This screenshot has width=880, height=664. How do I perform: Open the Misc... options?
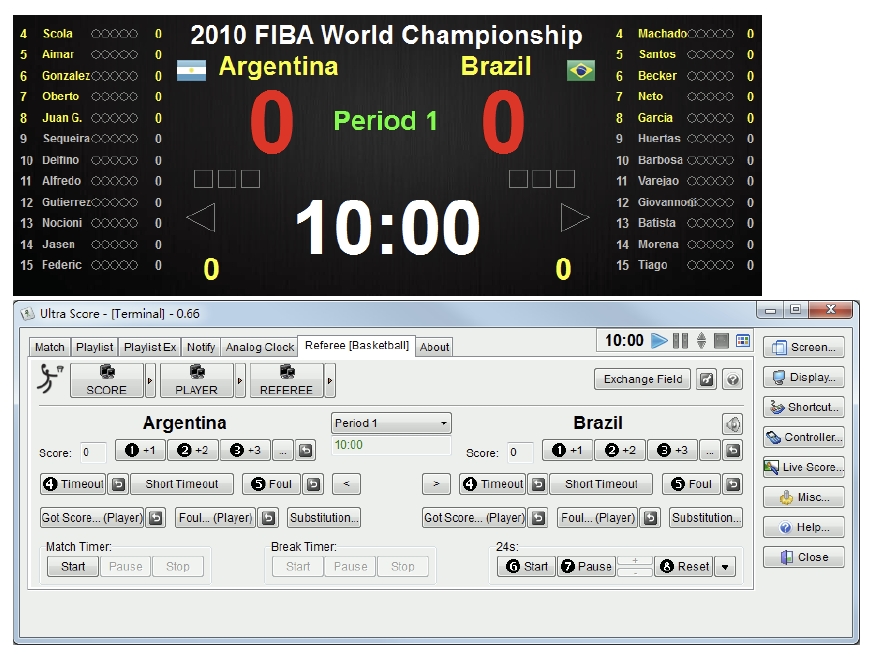click(804, 497)
